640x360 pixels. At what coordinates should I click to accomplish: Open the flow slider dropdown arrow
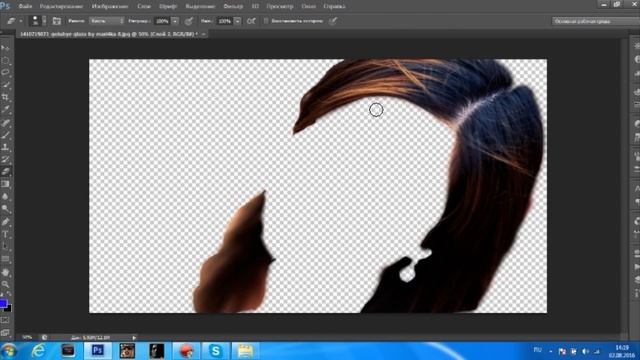pyautogui.click(x=237, y=21)
